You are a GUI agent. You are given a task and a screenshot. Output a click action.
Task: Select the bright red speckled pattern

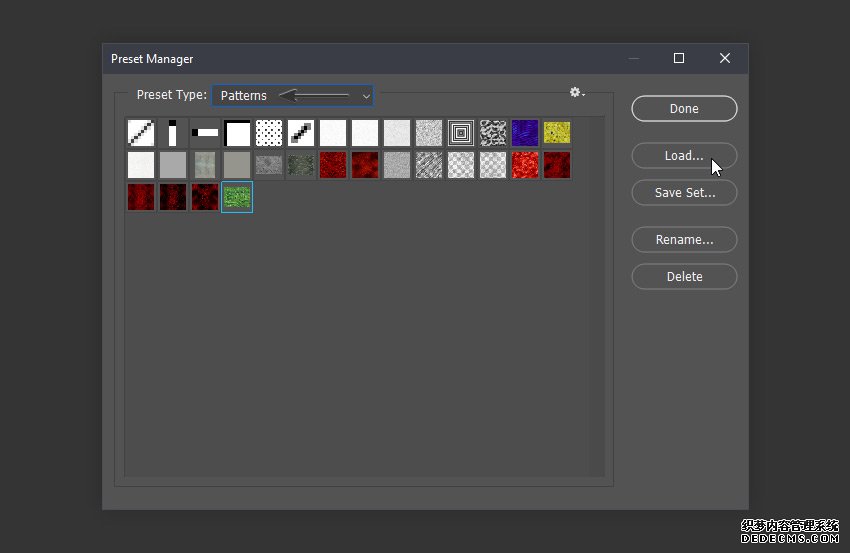coord(525,165)
